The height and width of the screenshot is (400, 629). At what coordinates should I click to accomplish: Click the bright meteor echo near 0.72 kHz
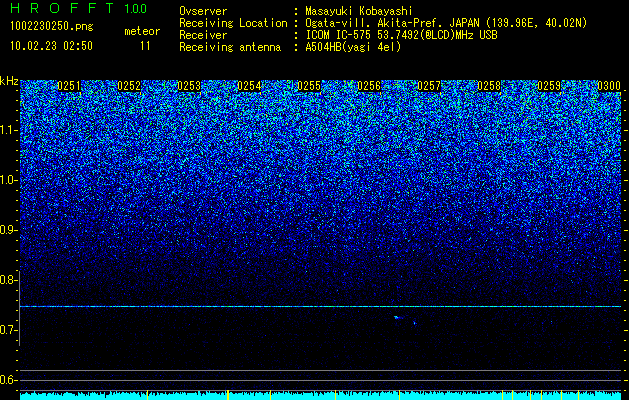(x=398, y=318)
